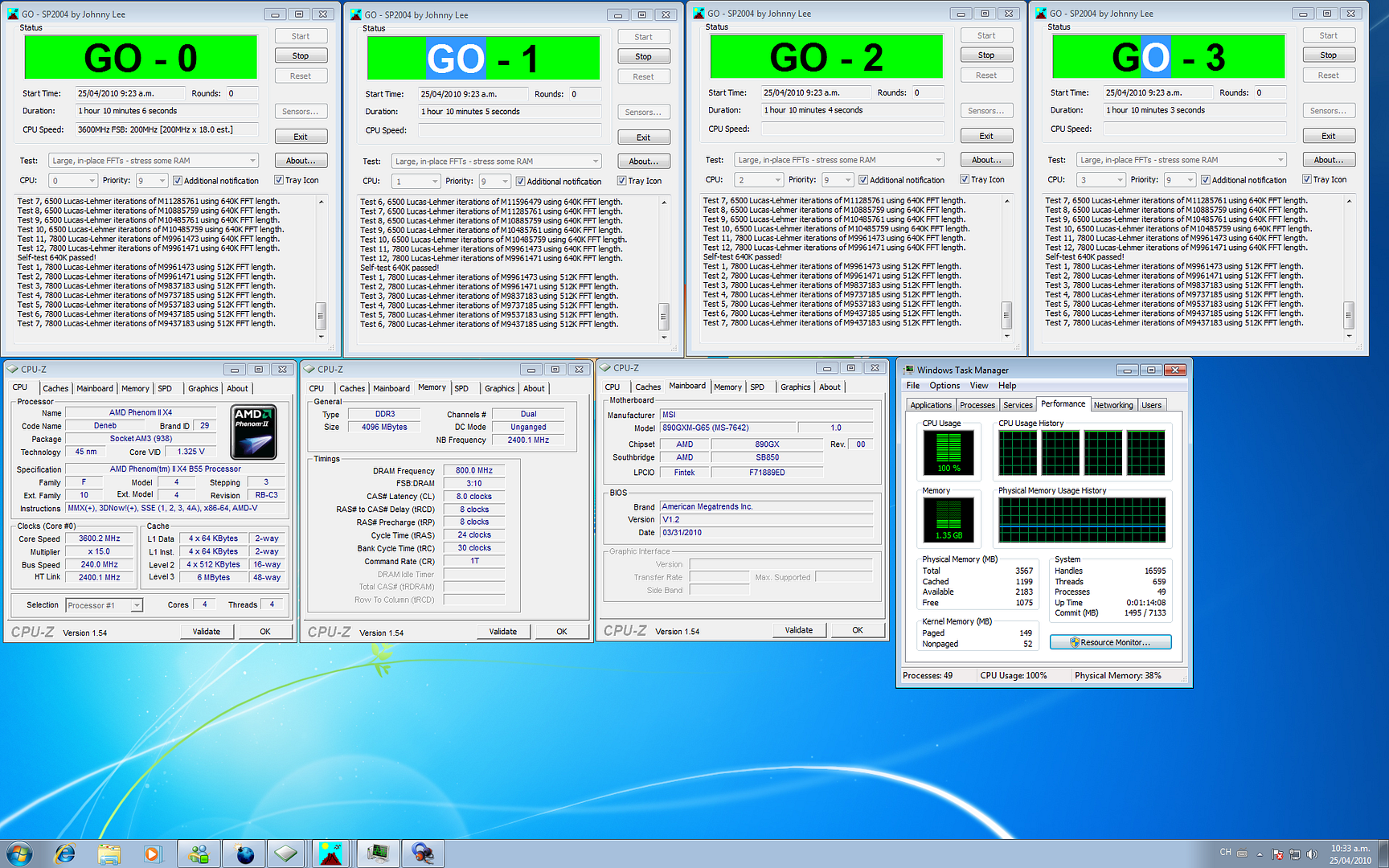
Task: Open the Processor #1 Selection dropdown in CPU-Z
Action: click(x=104, y=605)
